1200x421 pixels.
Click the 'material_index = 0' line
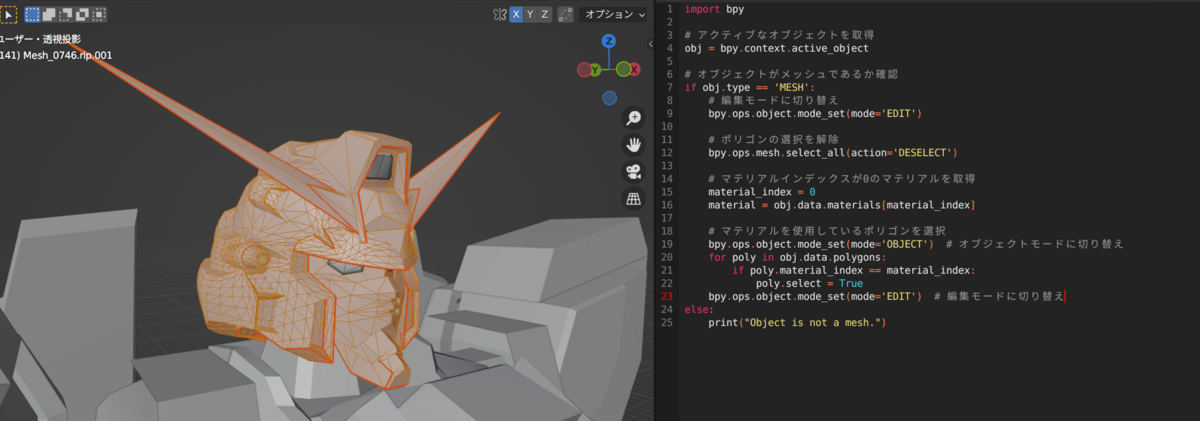[762, 191]
